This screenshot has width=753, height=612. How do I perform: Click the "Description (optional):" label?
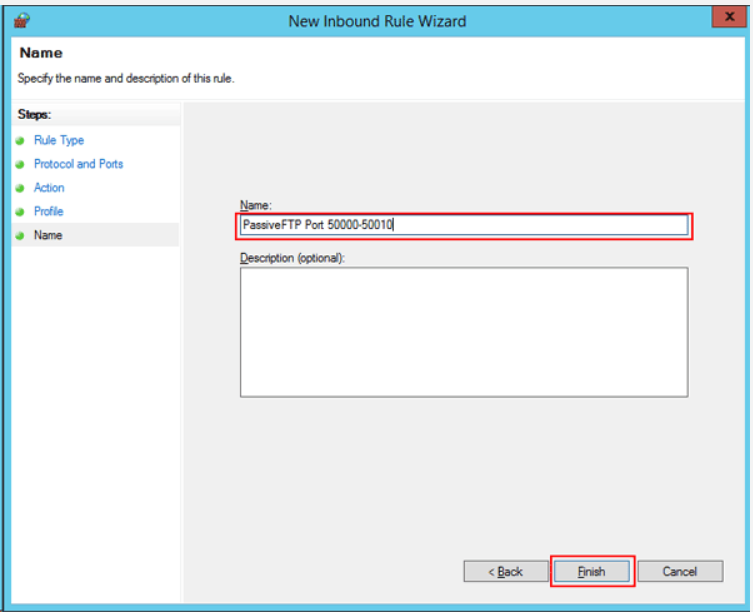coord(292,258)
